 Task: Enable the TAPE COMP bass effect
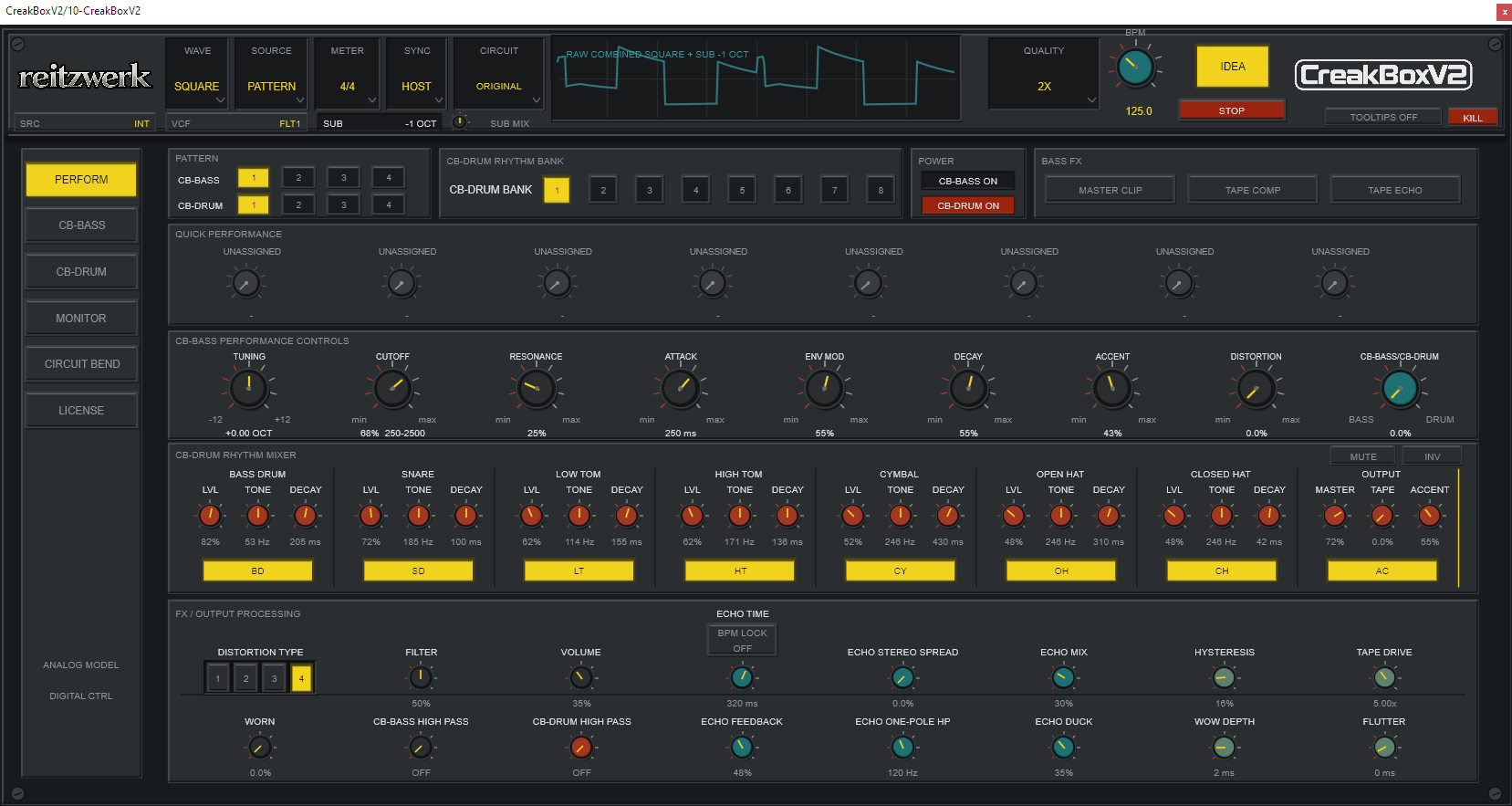click(1253, 190)
